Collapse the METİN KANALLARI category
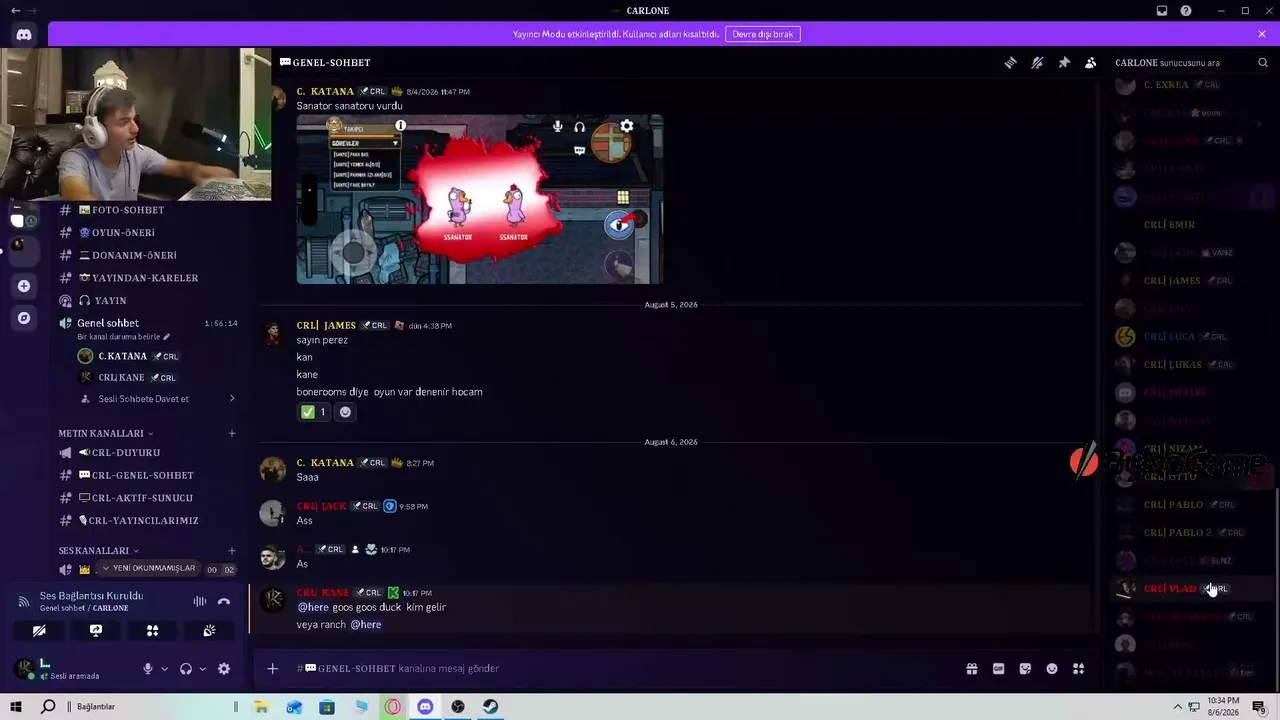The width and height of the screenshot is (1280, 720). pos(105,434)
